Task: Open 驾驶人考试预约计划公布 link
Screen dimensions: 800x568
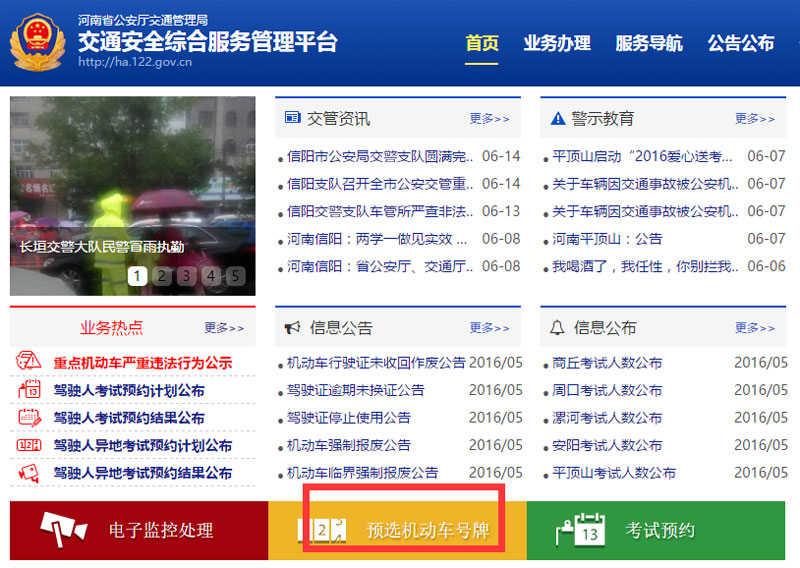Action: point(129,390)
